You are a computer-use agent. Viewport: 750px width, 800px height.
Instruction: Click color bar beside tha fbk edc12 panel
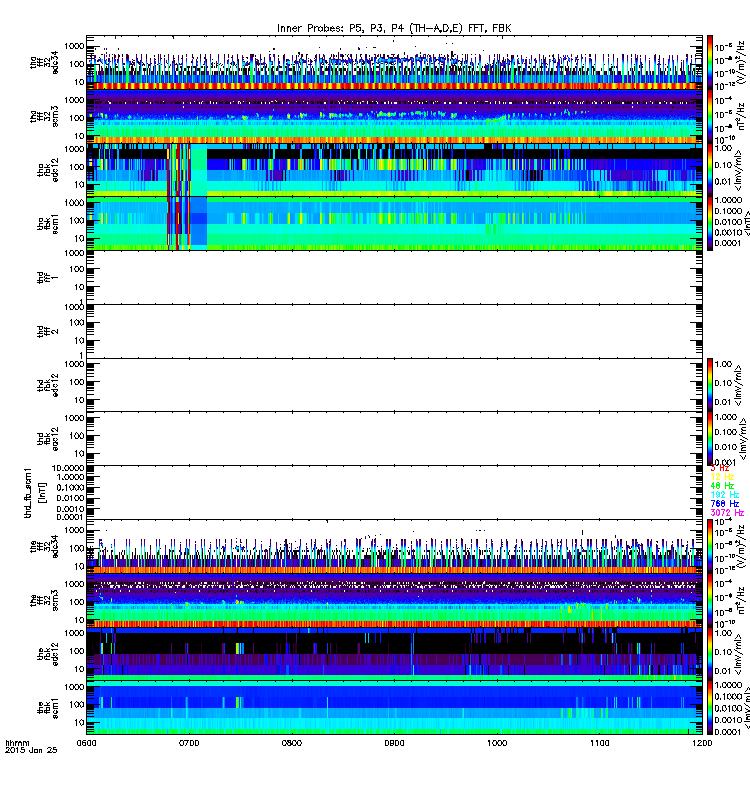coord(709,170)
